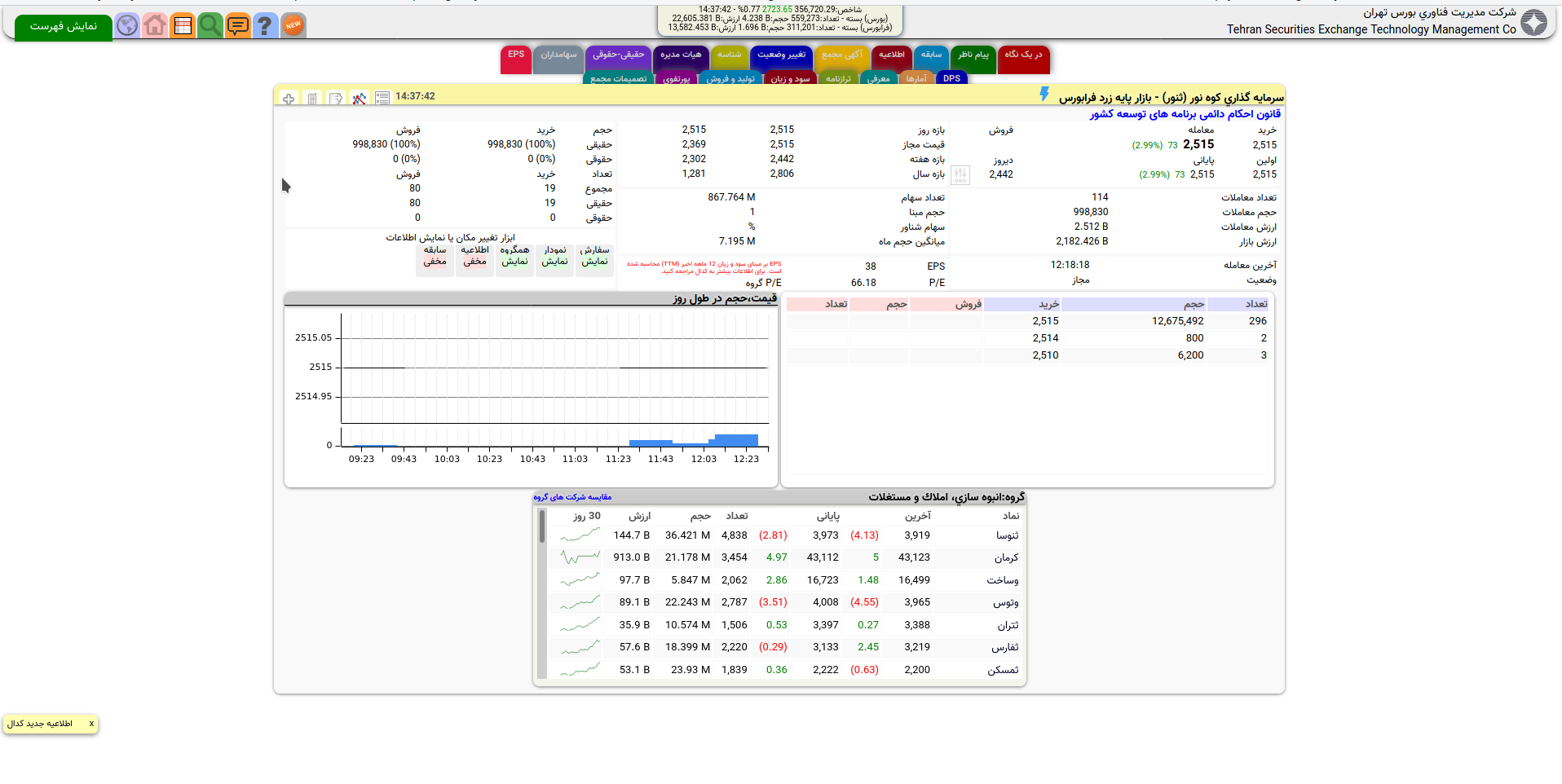Screen dimensions: 1562x784
Task: Click the market index ticker at top
Action: click(779, 19)
